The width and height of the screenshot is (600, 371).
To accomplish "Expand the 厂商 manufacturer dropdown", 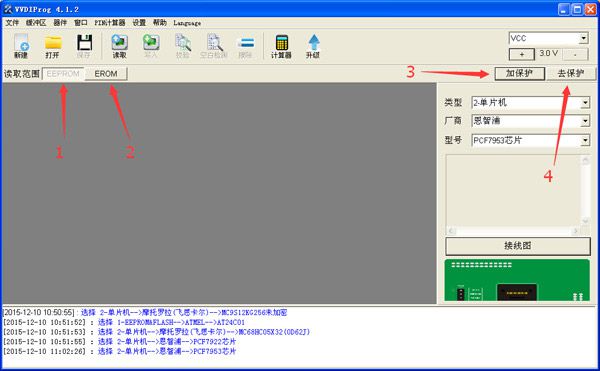I will (x=585, y=121).
